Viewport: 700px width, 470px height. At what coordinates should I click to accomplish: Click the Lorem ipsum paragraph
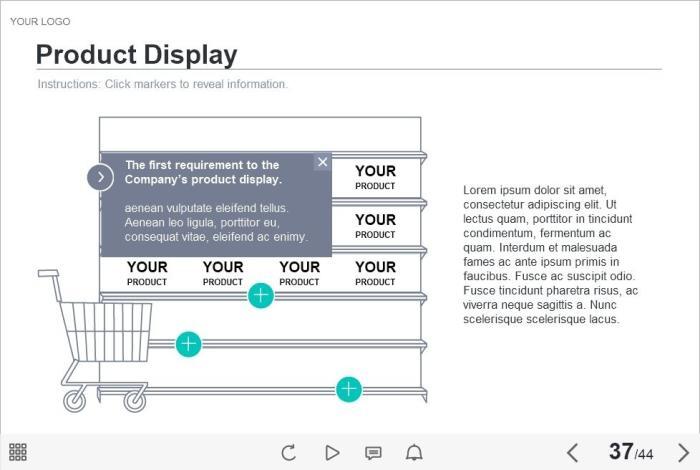(550, 254)
